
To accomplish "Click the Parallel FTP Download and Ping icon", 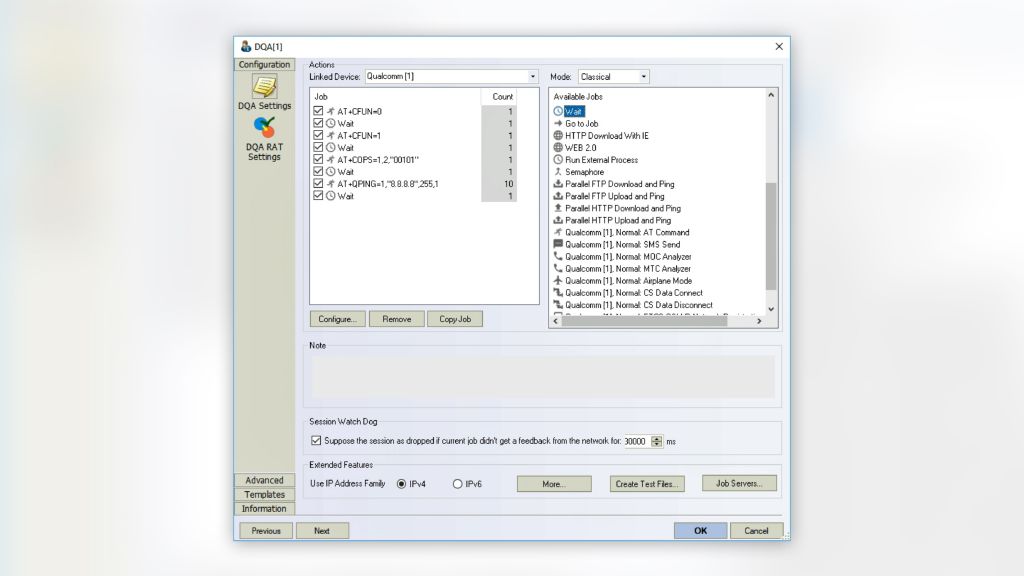I will pyautogui.click(x=558, y=184).
